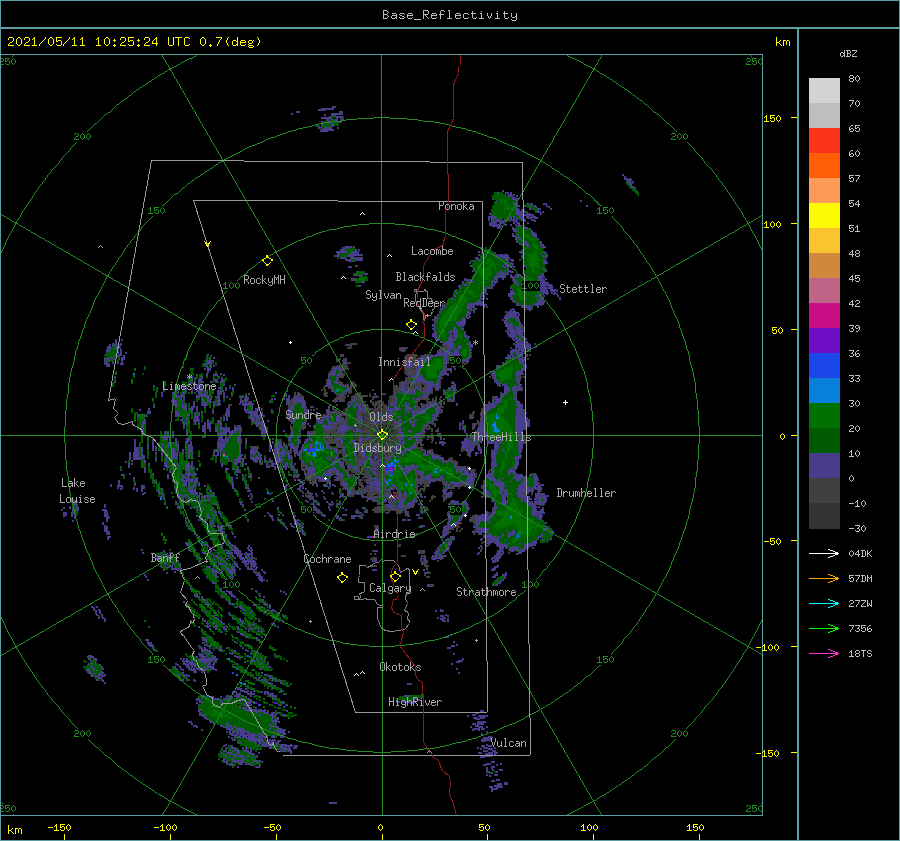Click the Sylvan label

tap(383, 296)
